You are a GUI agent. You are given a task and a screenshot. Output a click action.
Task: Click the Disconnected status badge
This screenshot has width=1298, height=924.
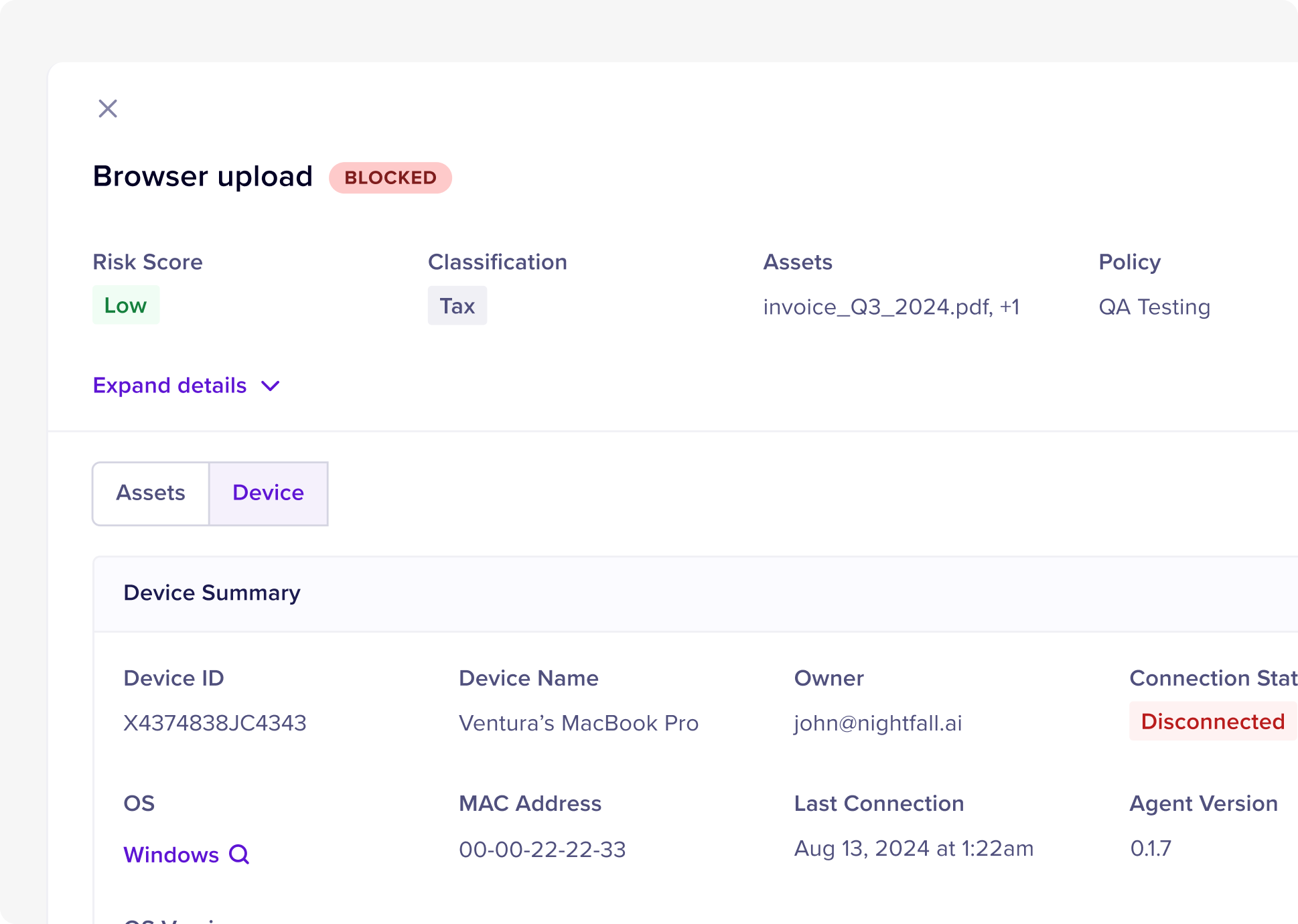pos(1212,722)
